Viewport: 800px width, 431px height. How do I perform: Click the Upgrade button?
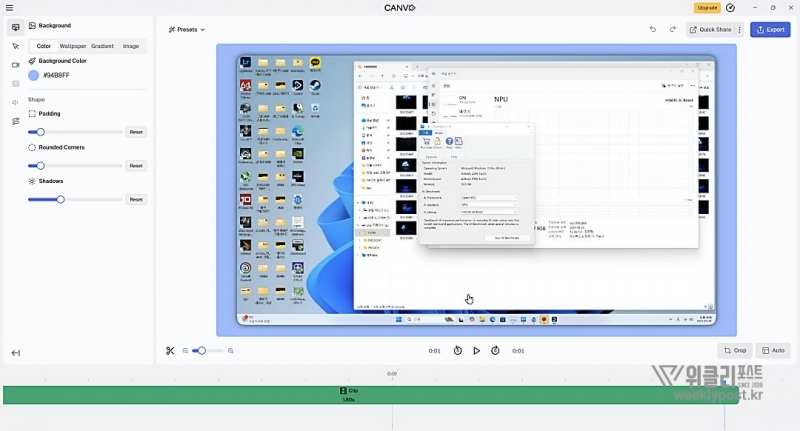[707, 8]
